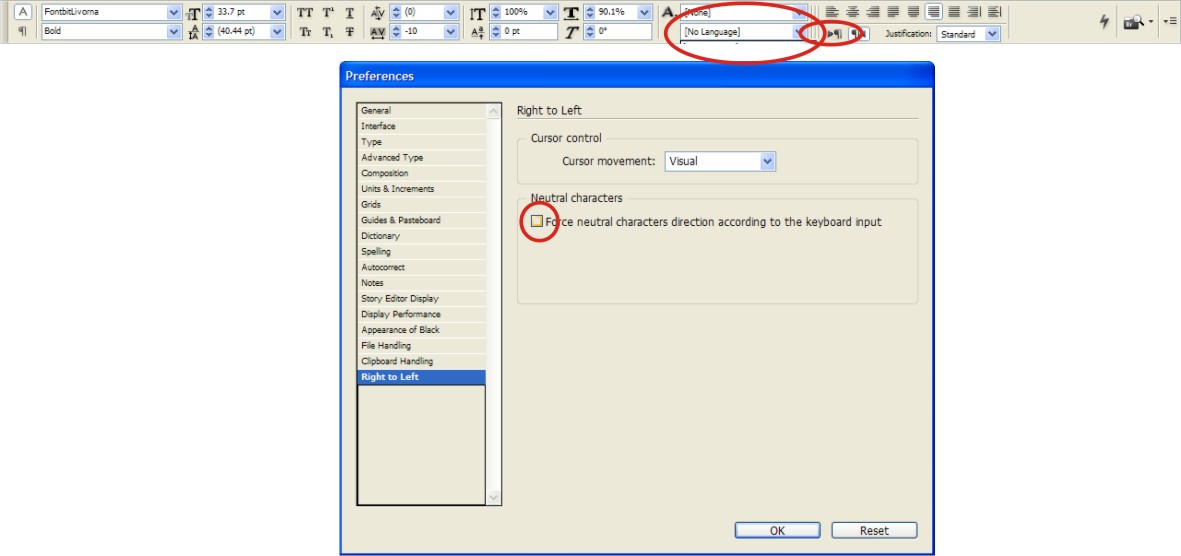Screen dimensions: 1181x556
Task: Align text towards spine
Action: pos(975,12)
